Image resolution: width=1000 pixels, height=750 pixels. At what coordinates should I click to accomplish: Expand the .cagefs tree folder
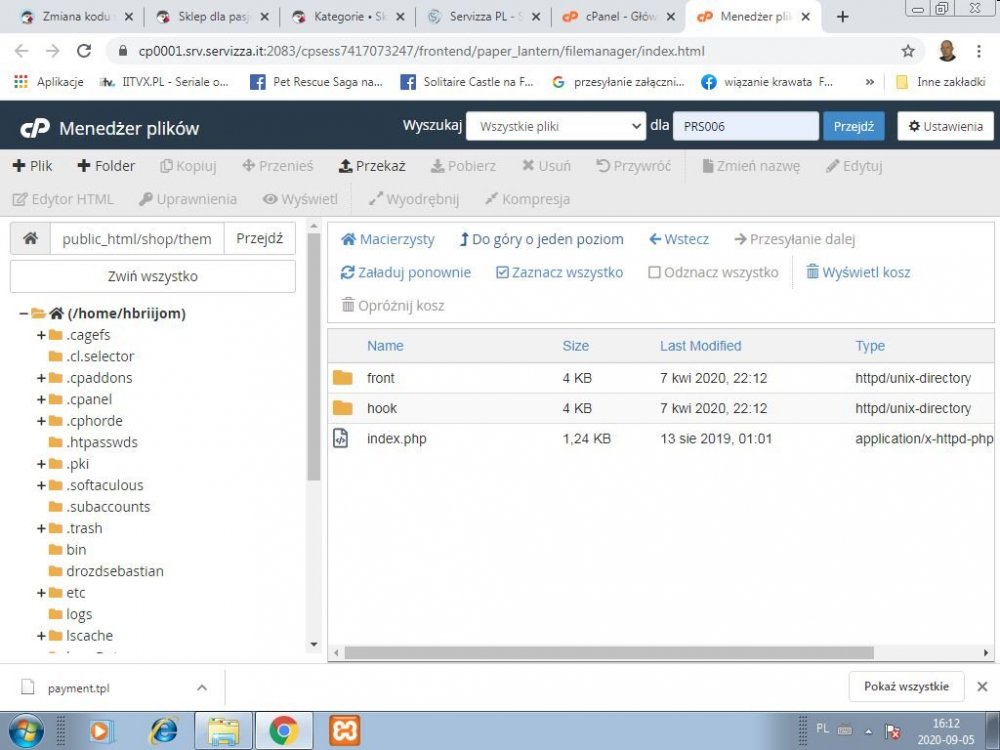41,335
